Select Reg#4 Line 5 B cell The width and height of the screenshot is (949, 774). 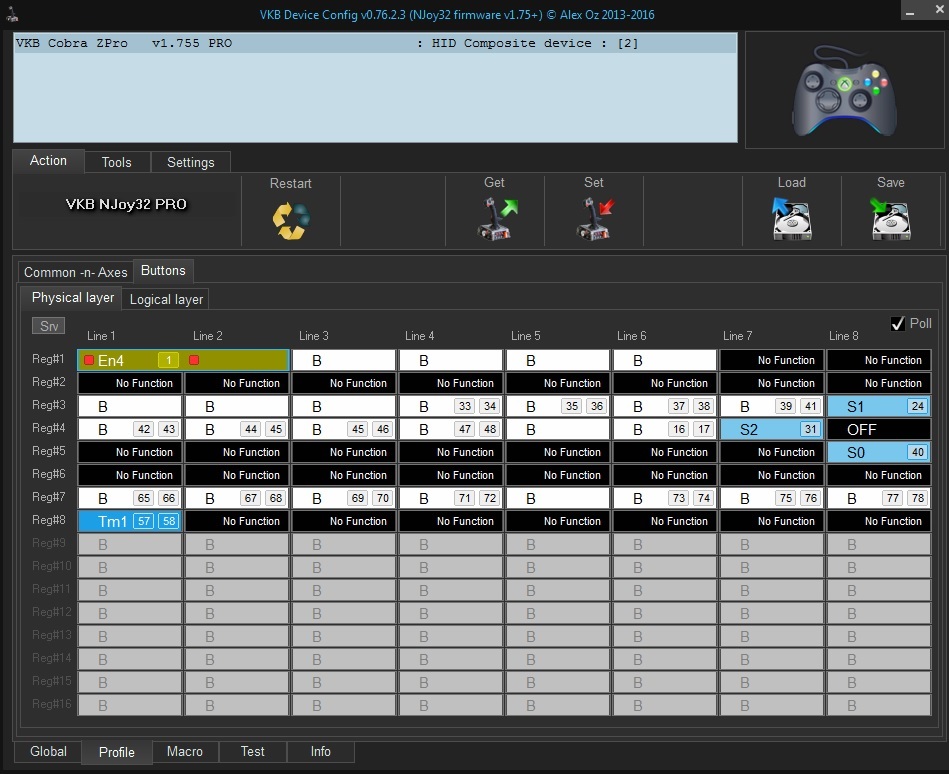(557, 429)
